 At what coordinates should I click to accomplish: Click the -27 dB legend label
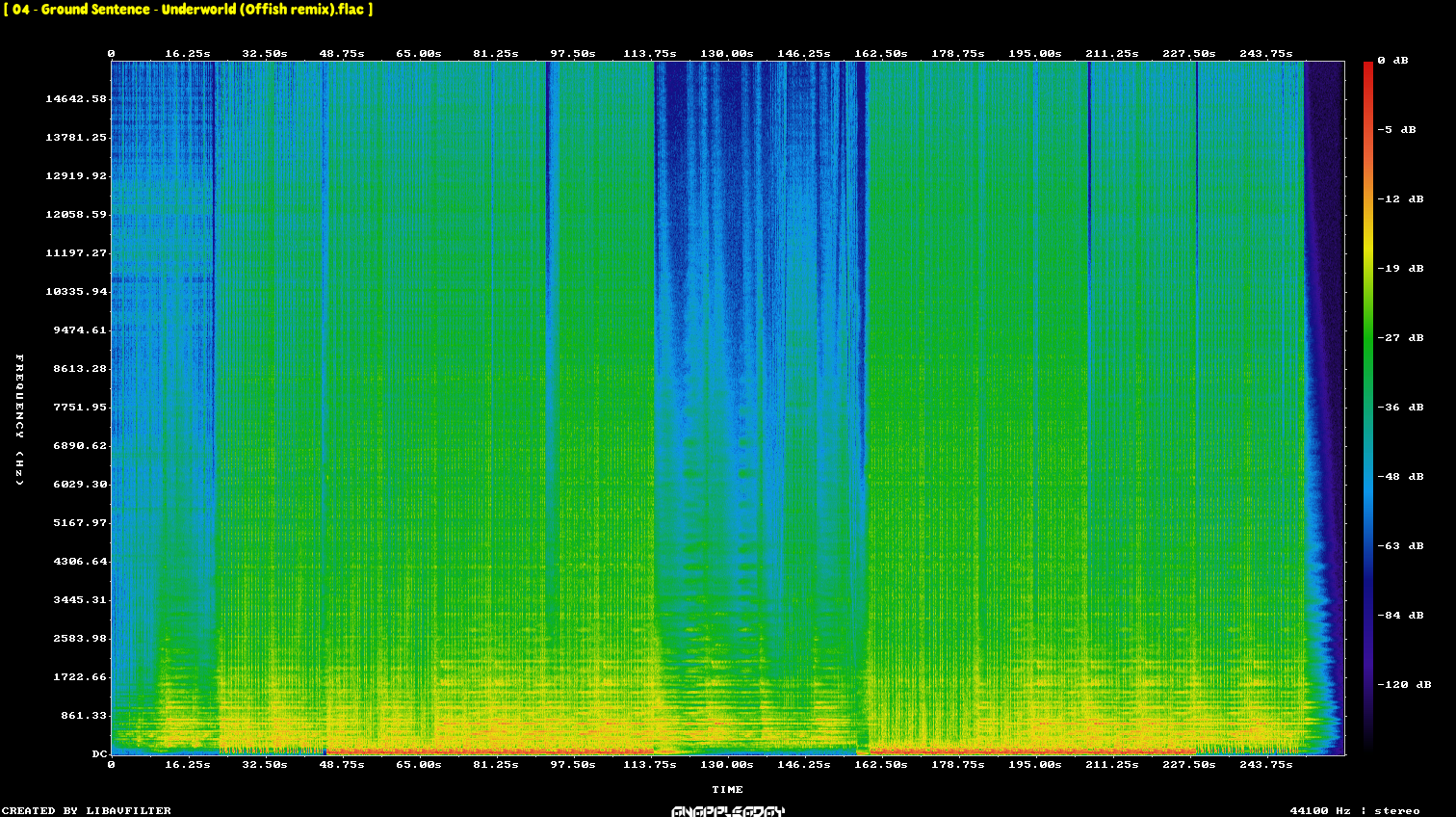pos(1400,338)
